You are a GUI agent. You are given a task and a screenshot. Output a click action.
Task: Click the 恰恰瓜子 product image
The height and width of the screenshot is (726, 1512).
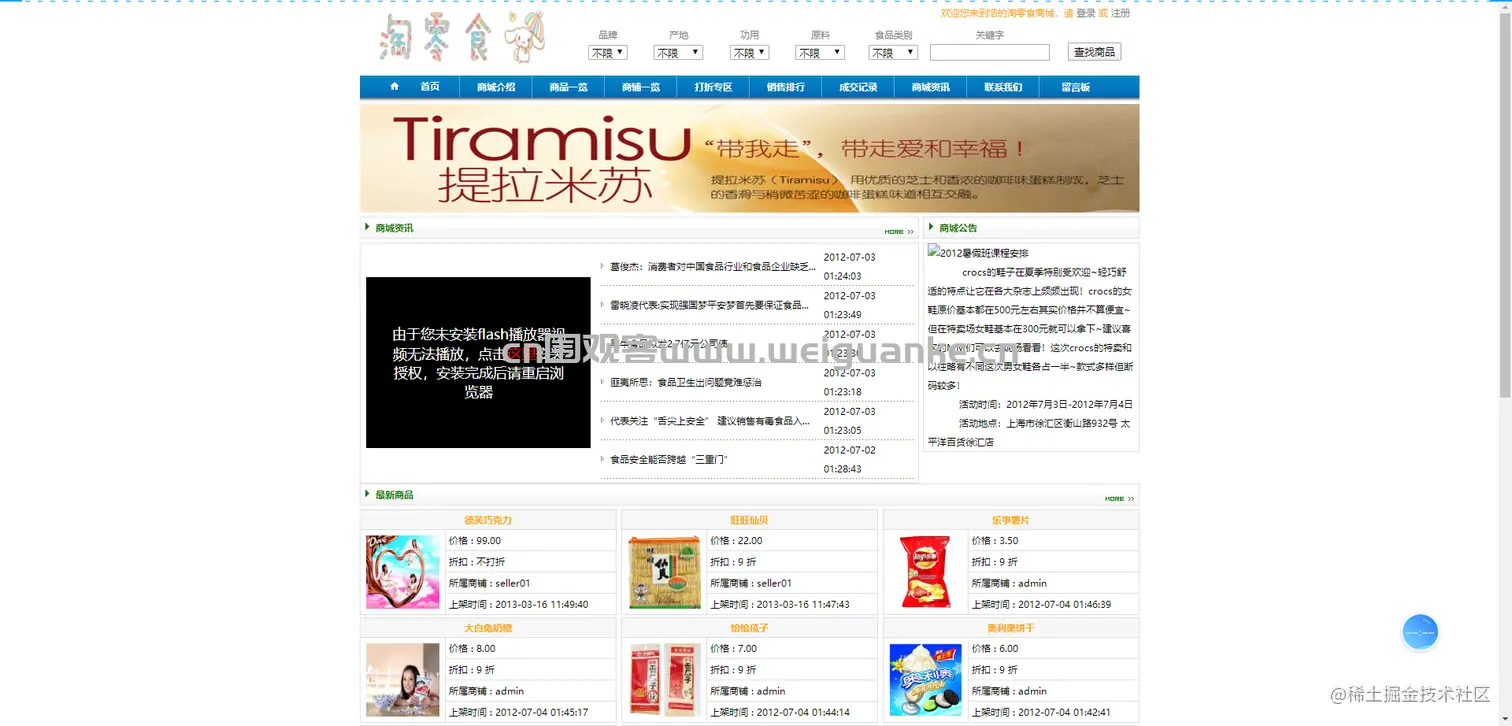click(665, 680)
